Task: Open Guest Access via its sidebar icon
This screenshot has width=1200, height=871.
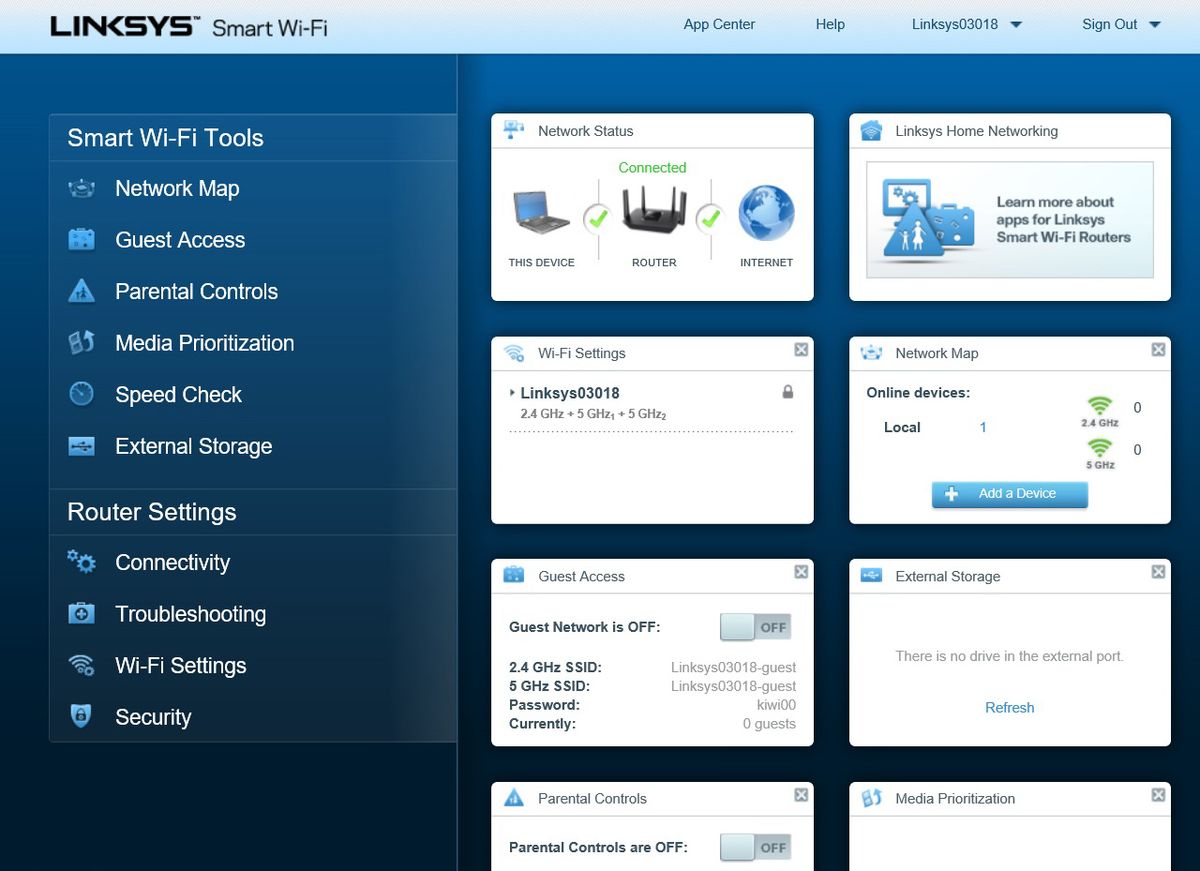Action: (81, 240)
